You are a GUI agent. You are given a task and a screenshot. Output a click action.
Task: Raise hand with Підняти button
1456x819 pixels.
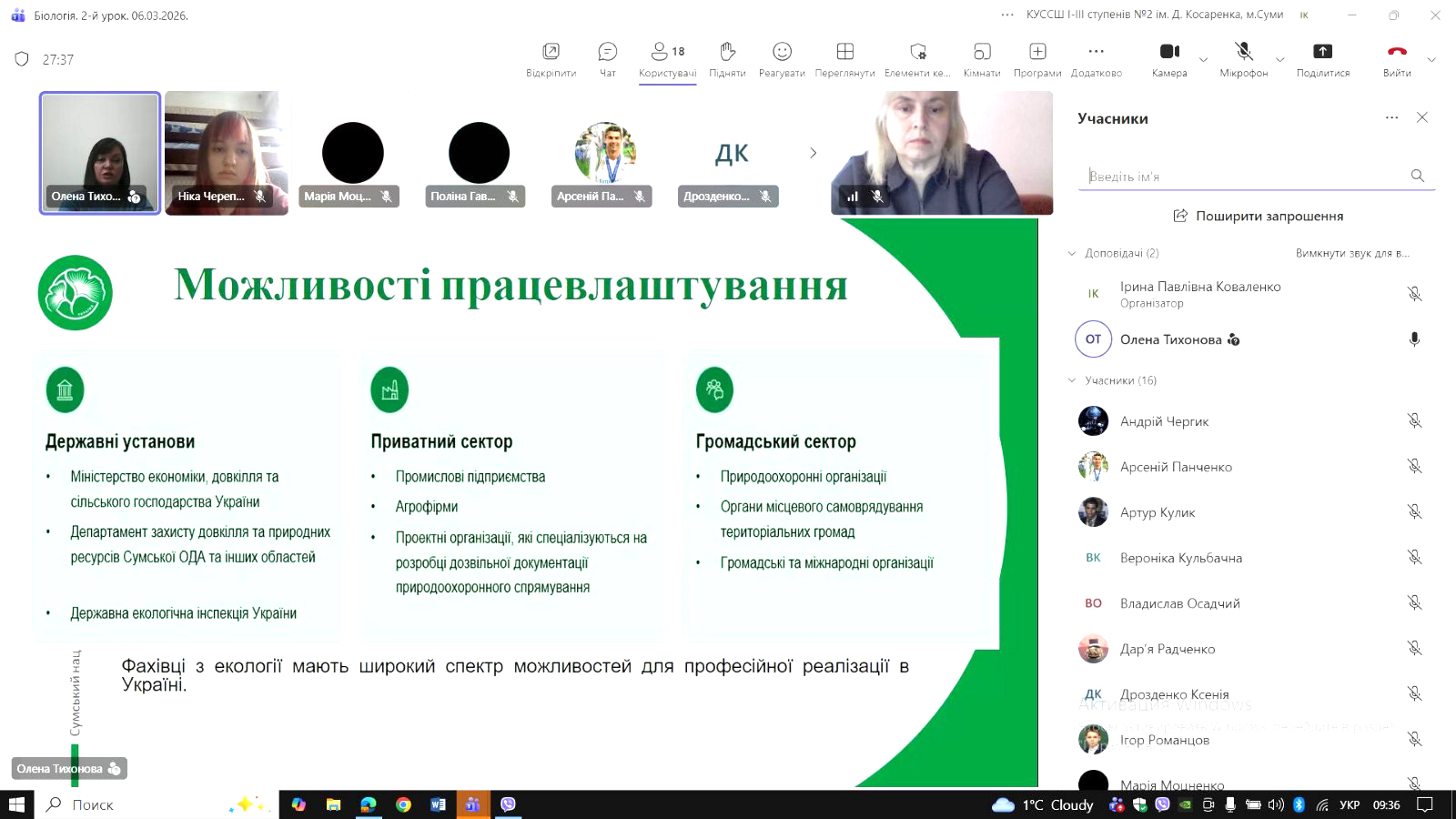pyautogui.click(x=726, y=58)
